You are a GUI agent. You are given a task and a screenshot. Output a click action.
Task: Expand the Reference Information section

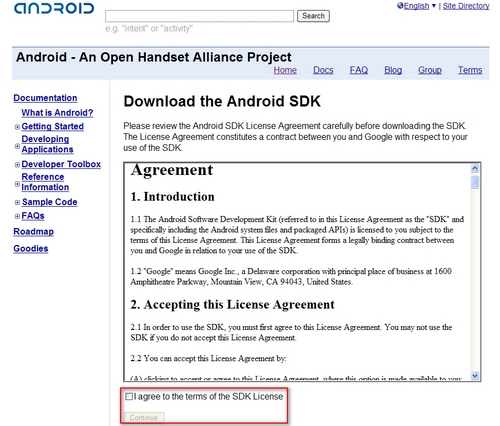click(17, 184)
